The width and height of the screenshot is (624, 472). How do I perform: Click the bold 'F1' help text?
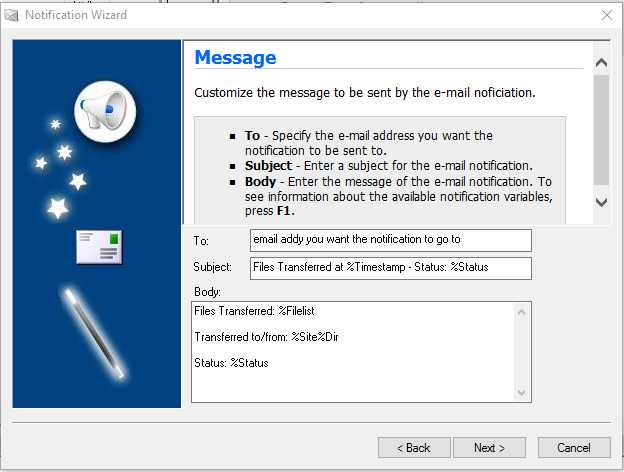(x=285, y=211)
